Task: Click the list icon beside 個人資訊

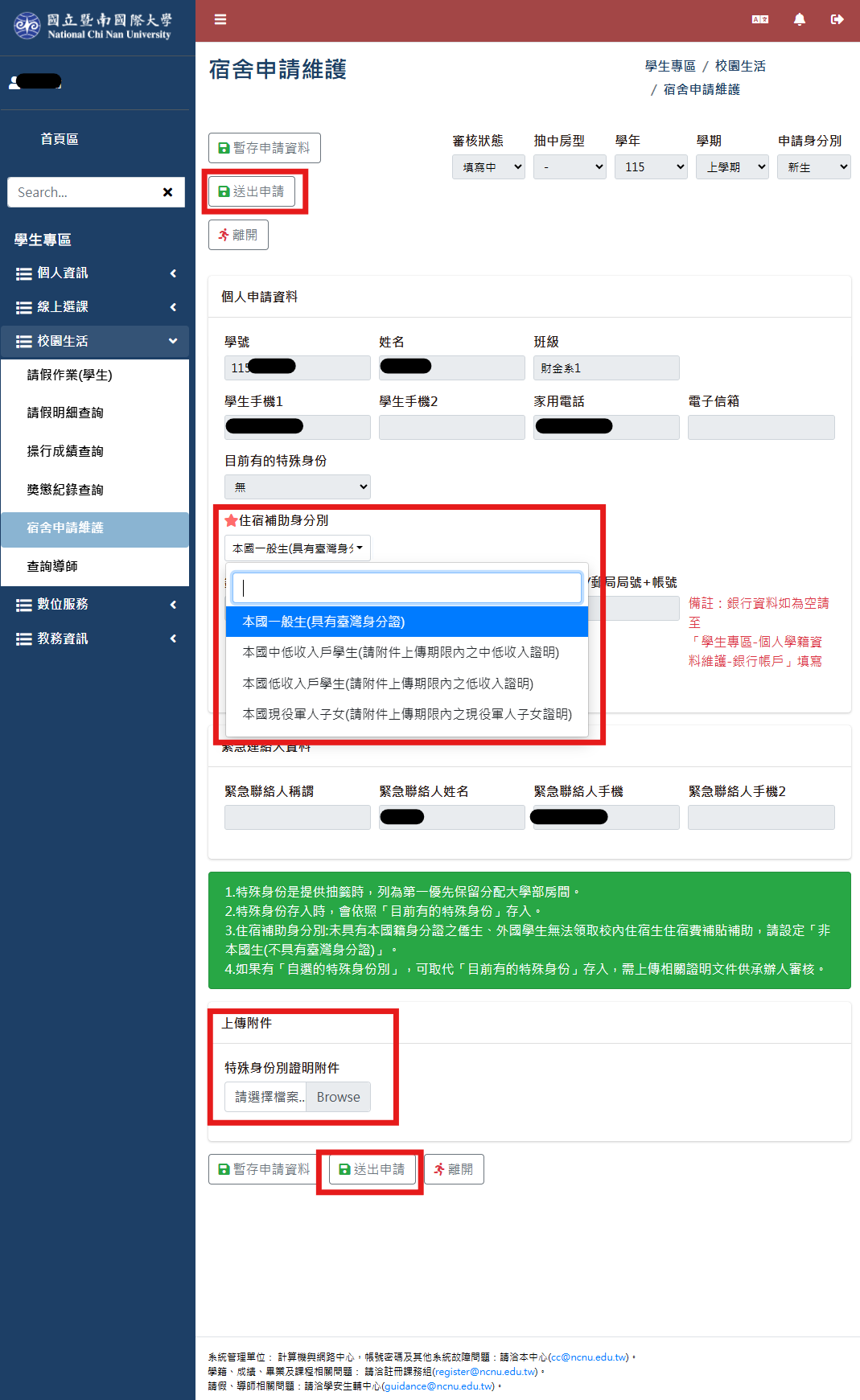Action: tap(24, 273)
